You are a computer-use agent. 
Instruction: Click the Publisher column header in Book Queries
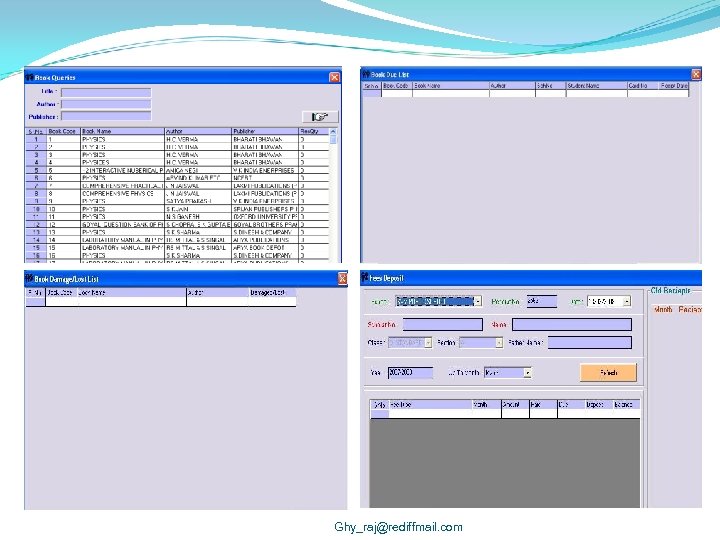(265, 131)
